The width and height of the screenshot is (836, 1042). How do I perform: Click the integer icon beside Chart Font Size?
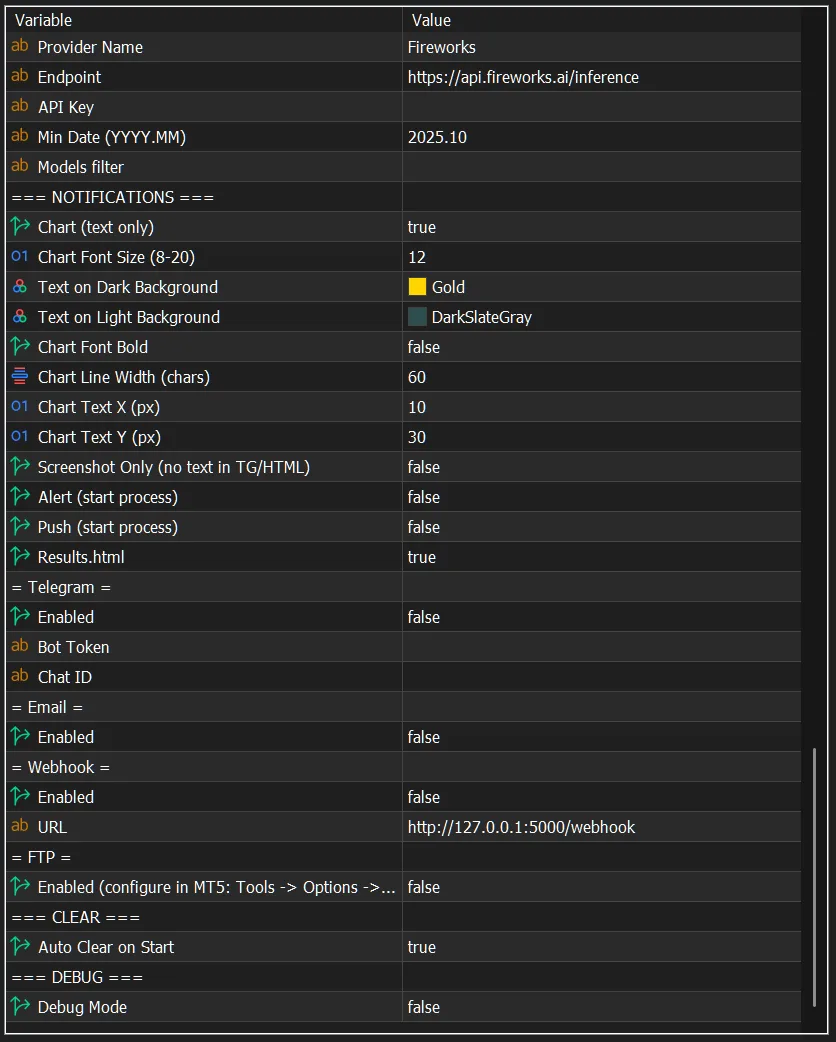pyautogui.click(x=20, y=257)
